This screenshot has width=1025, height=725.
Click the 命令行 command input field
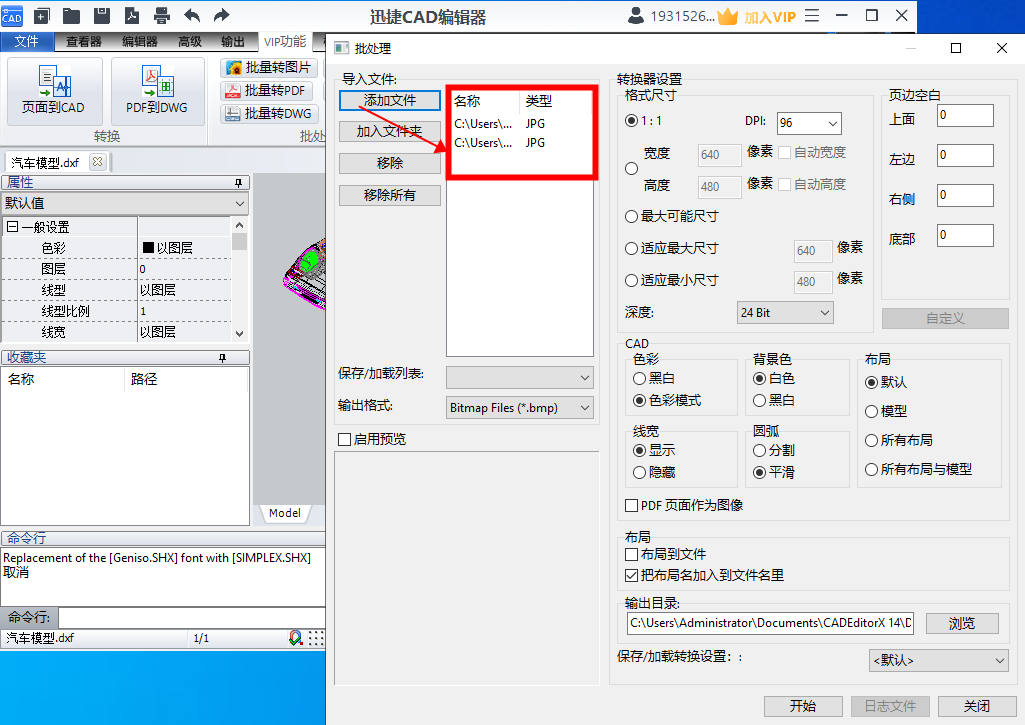pos(192,617)
